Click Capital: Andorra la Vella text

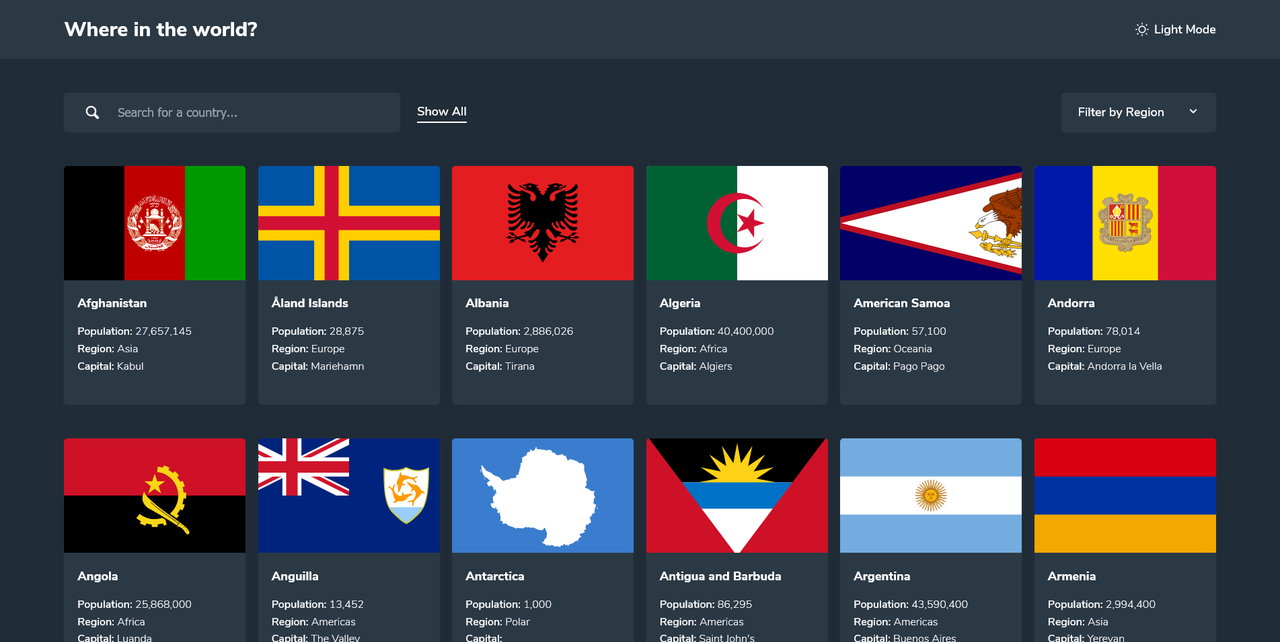pyautogui.click(x=1105, y=366)
